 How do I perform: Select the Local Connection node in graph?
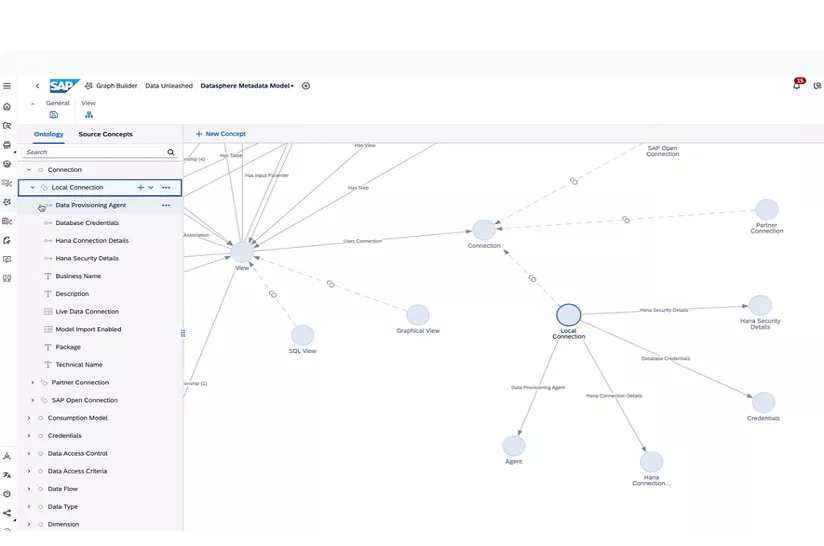point(569,315)
